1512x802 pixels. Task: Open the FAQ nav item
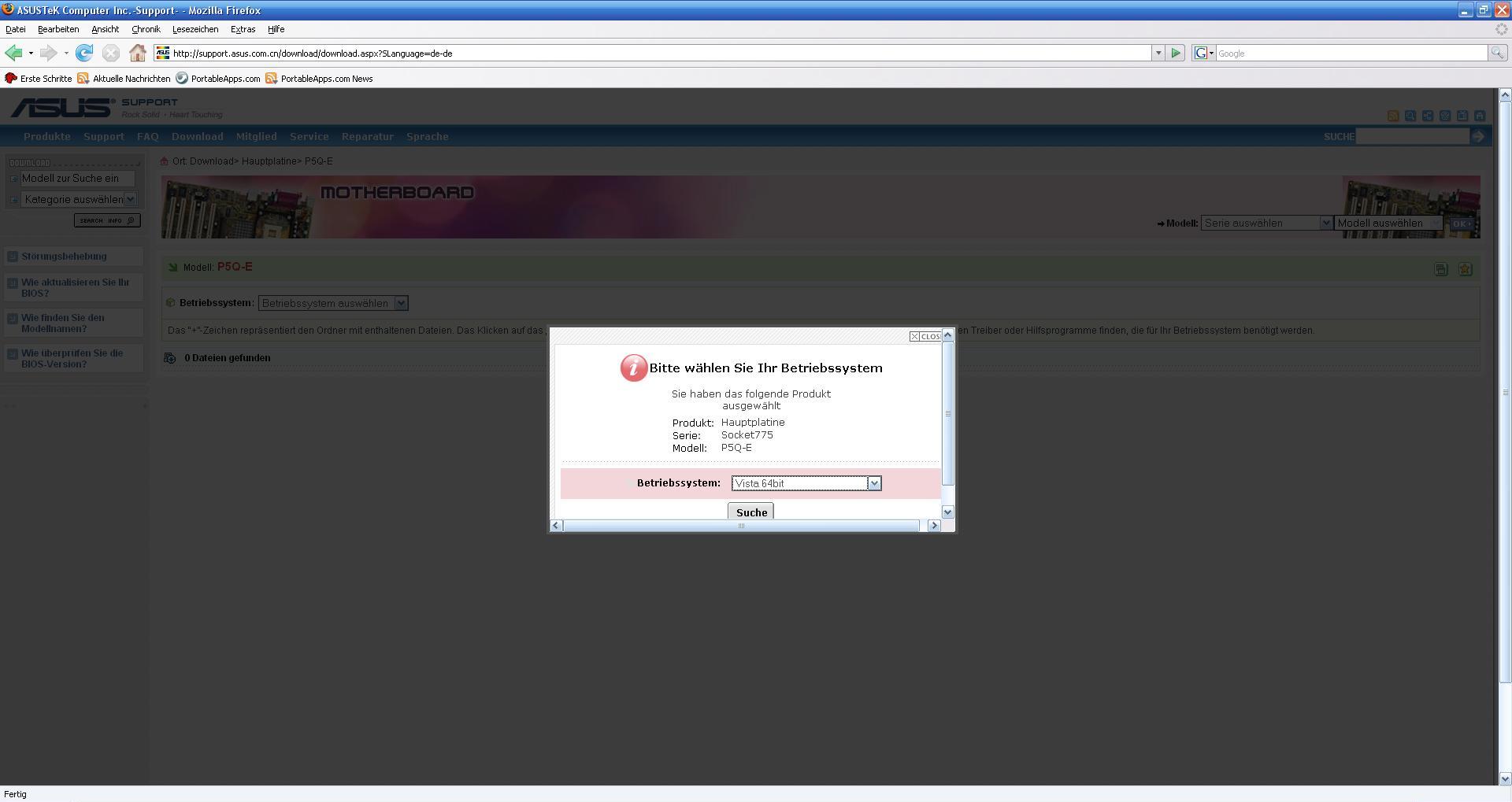pyautogui.click(x=148, y=136)
